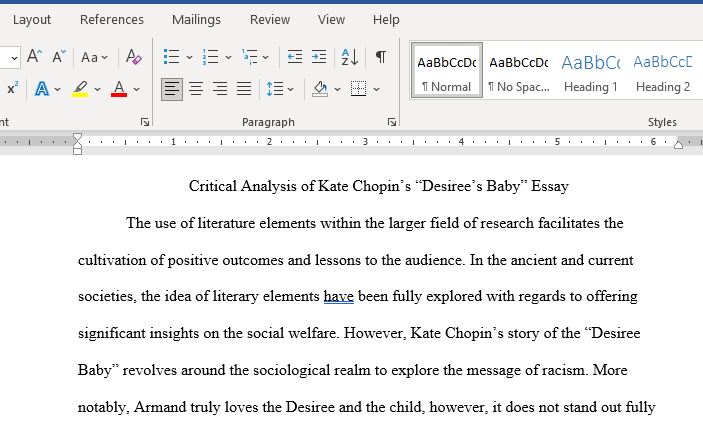Open the References tab
This screenshot has height=424, width=703.
112,20
